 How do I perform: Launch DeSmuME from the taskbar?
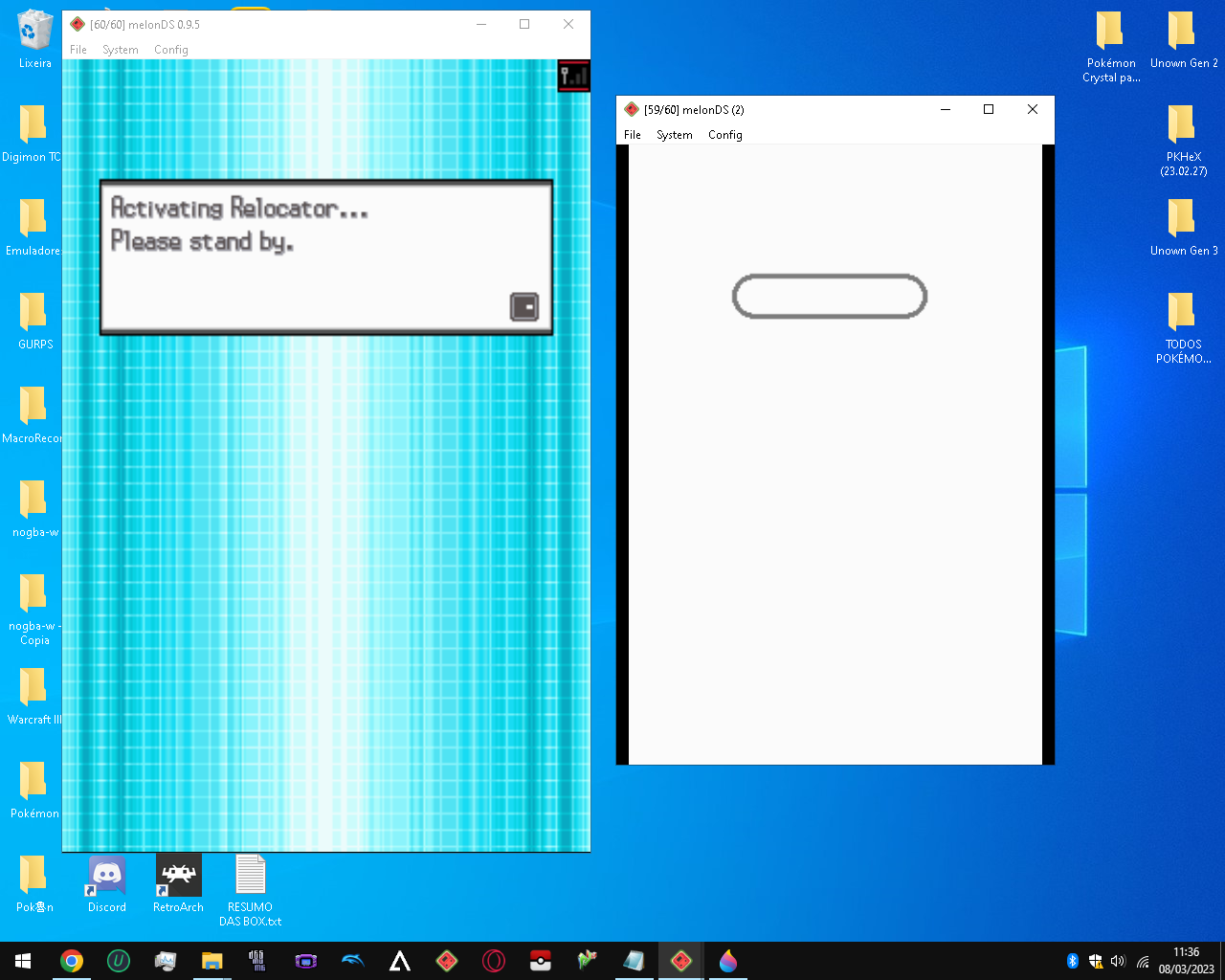tap(257, 961)
